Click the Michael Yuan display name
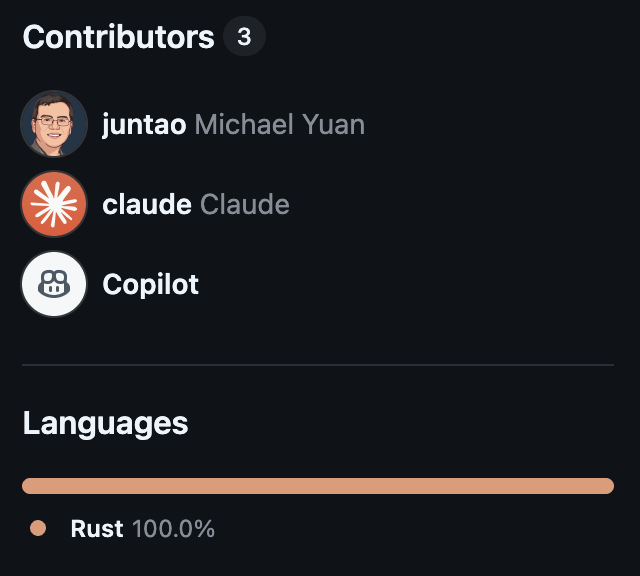Image resolution: width=640 pixels, height=576 pixels. [x=280, y=124]
